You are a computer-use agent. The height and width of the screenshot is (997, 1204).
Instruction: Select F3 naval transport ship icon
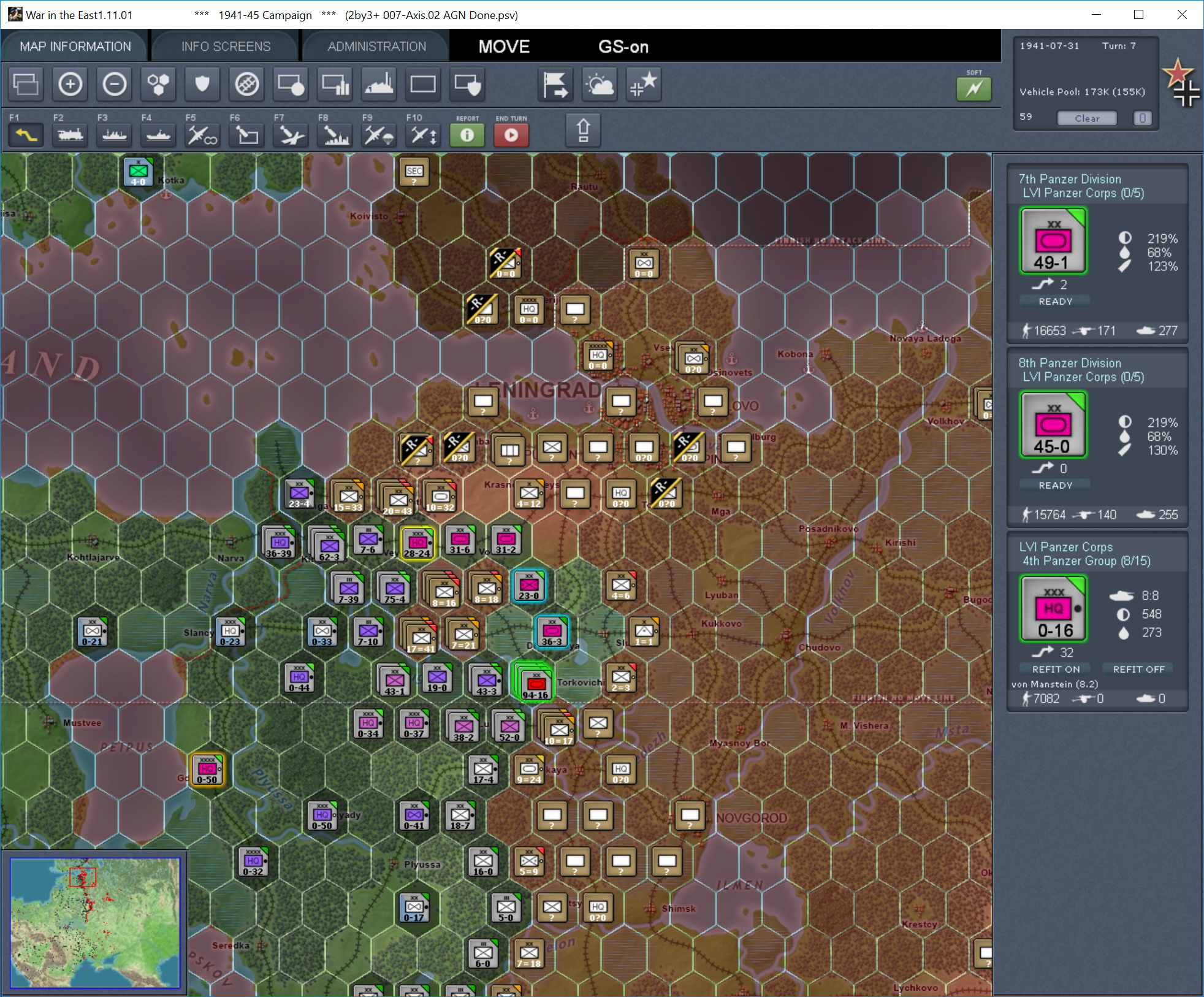pos(114,135)
